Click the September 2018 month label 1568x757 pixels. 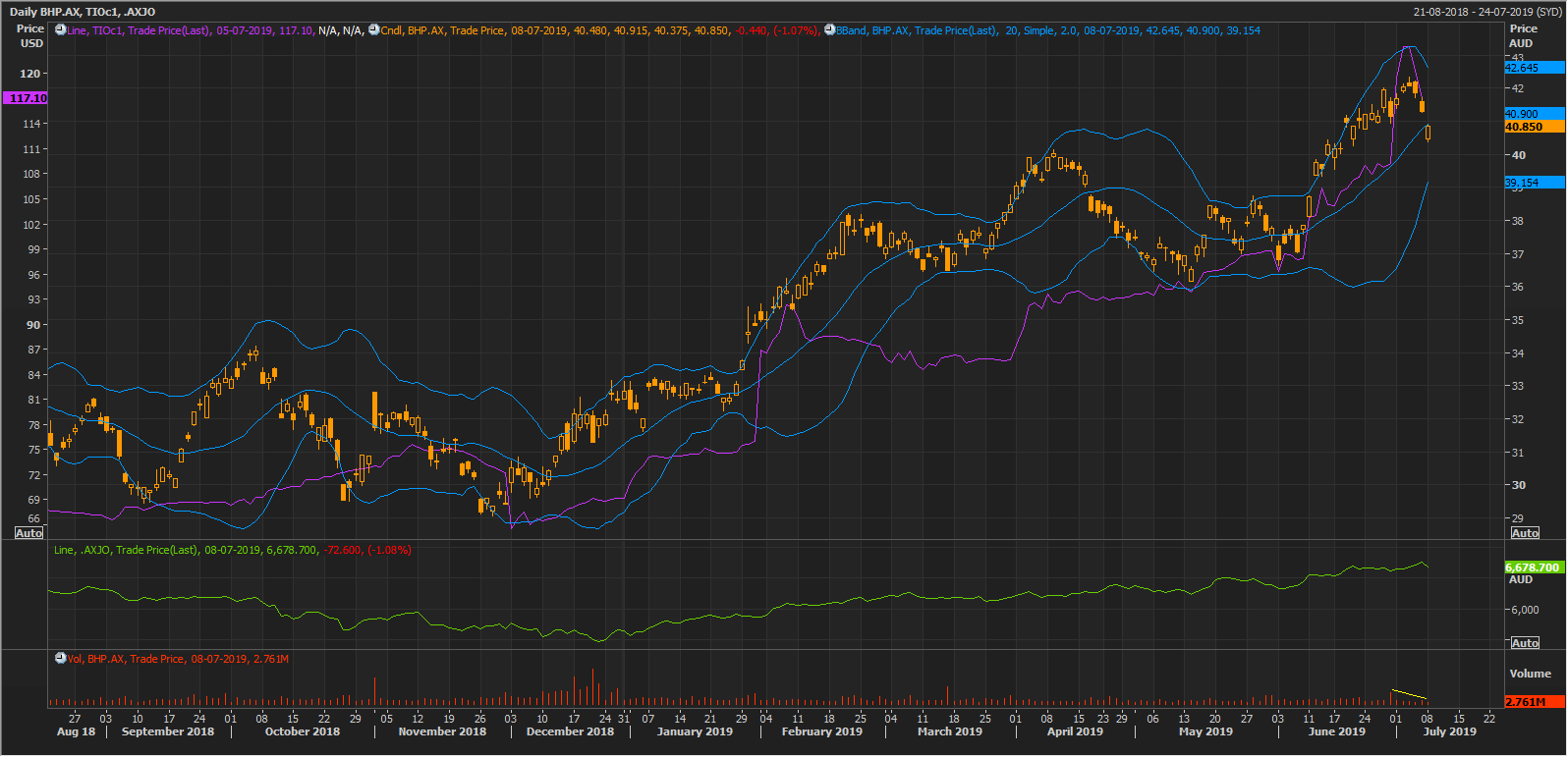click(x=168, y=731)
